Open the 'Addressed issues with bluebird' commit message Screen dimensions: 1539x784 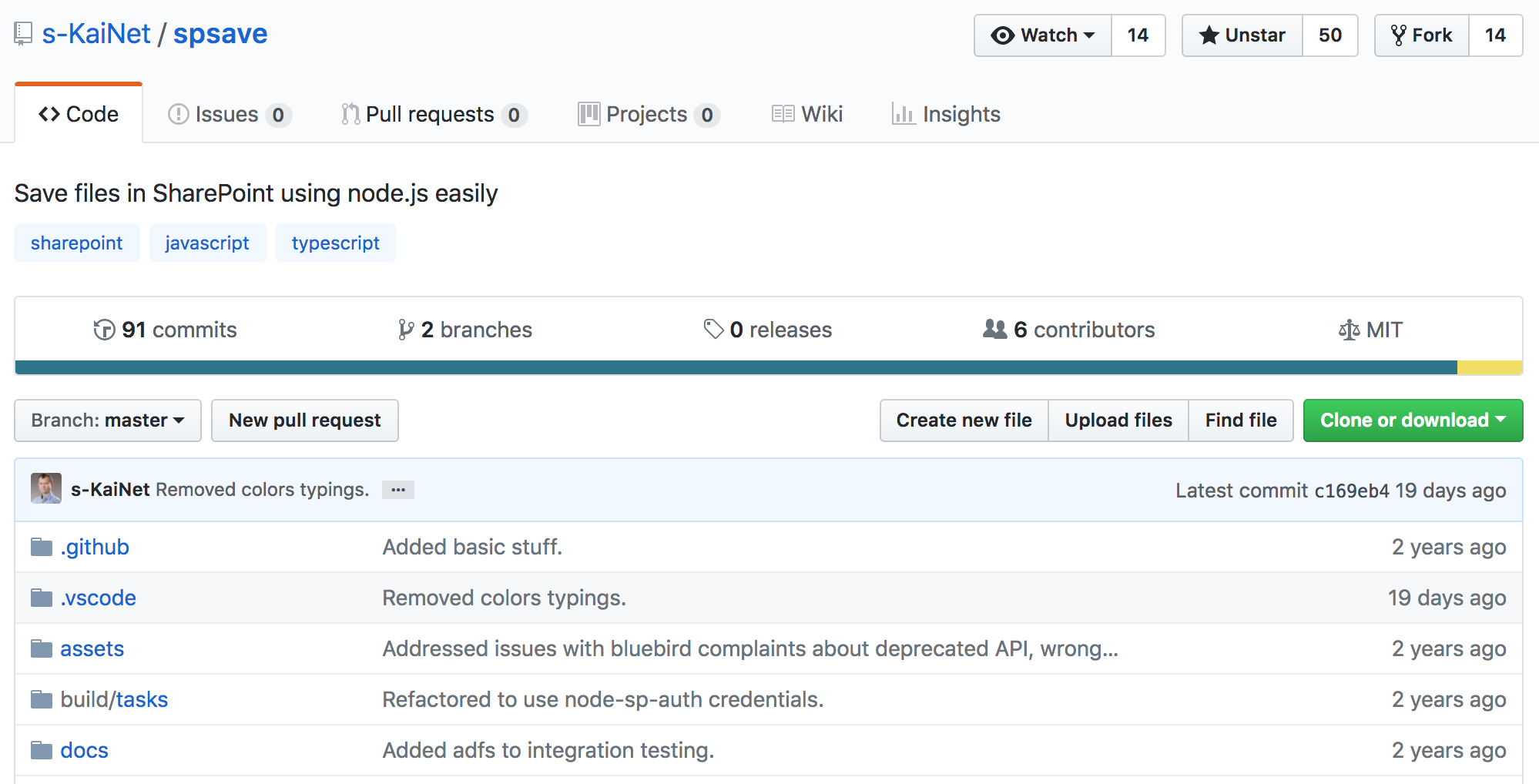click(750, 648)
